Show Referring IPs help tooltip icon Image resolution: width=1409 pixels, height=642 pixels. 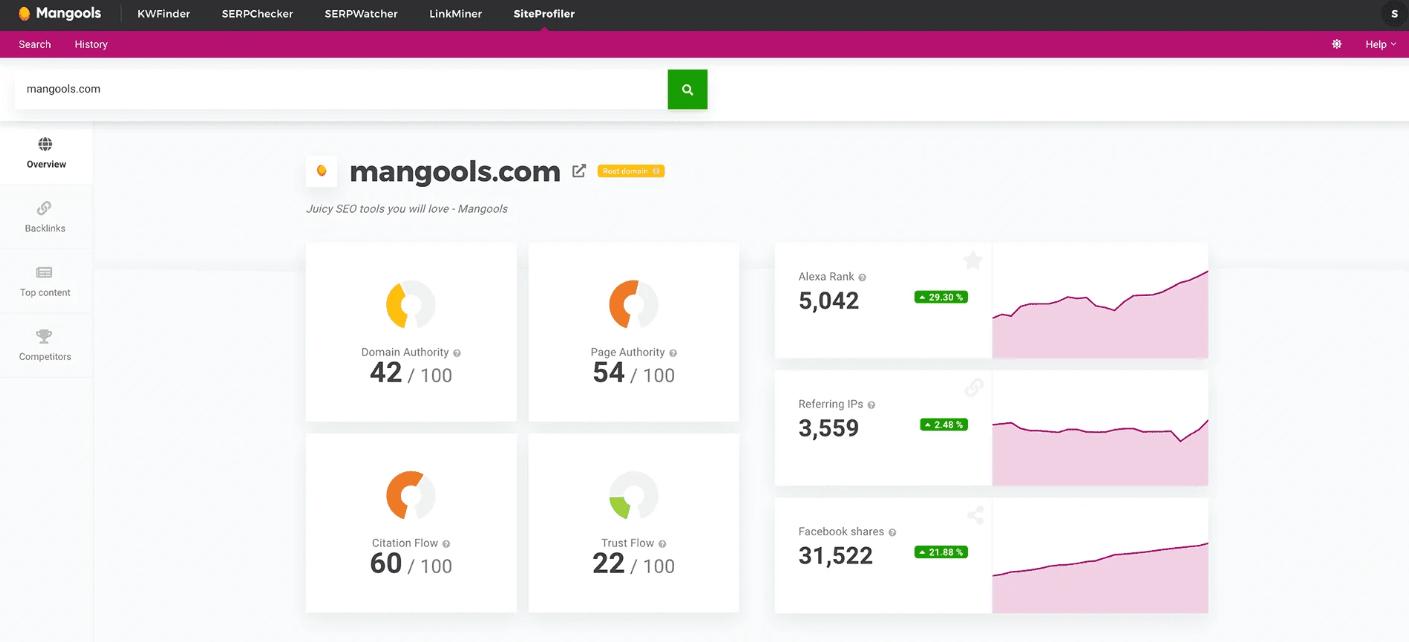[871, 405]
